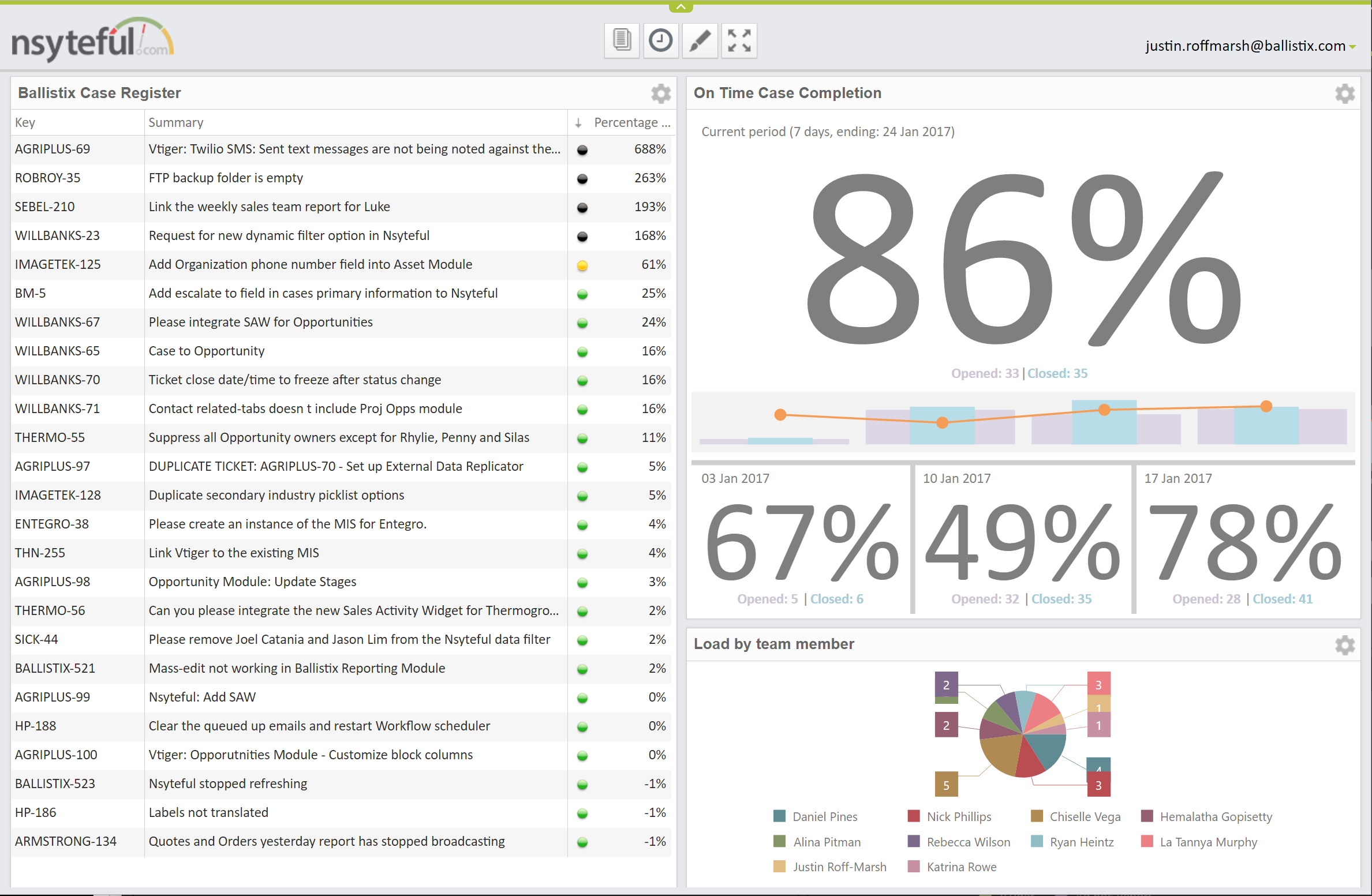Select case ARMSTRONG-134
Image resolution: width=1372 pixels, height=896 pixels.
(x=66, y=841)
